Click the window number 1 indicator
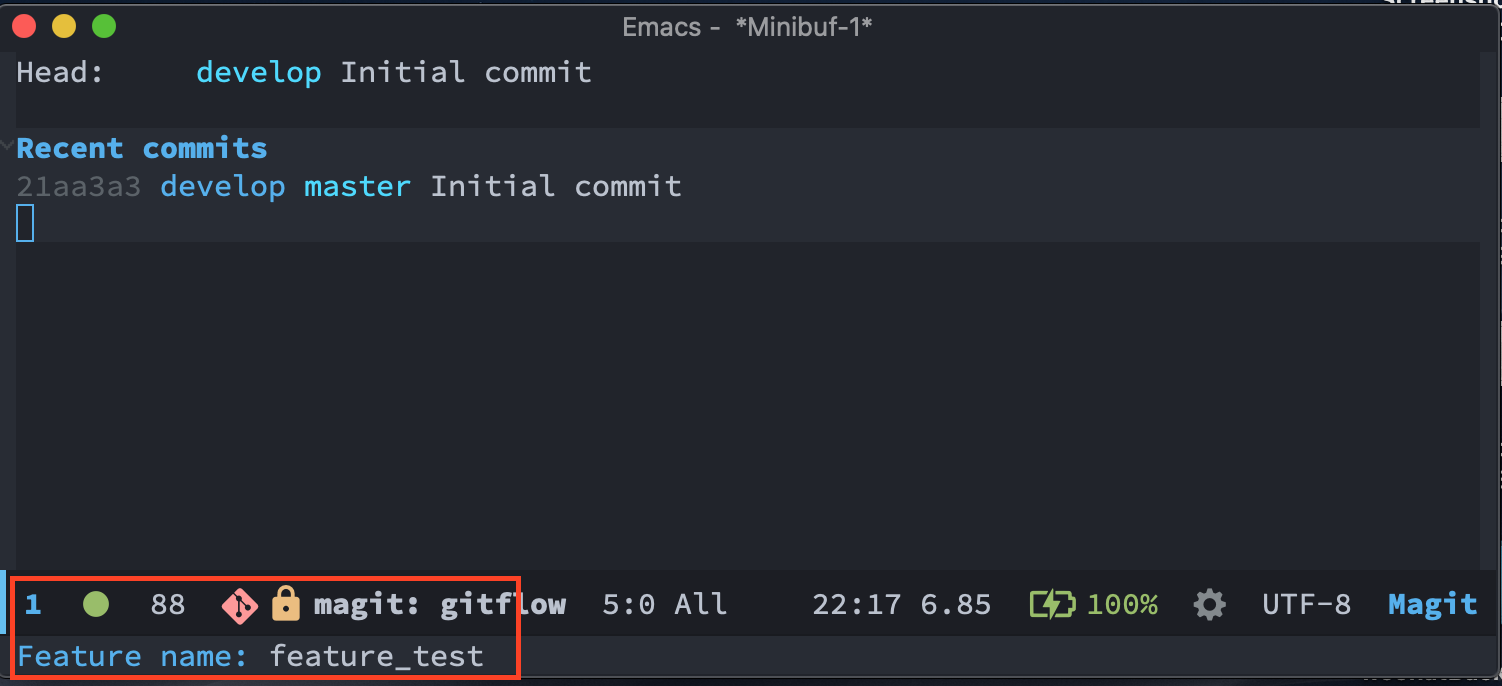This screenshot has width=1502, height=686. tap(33, 604)
